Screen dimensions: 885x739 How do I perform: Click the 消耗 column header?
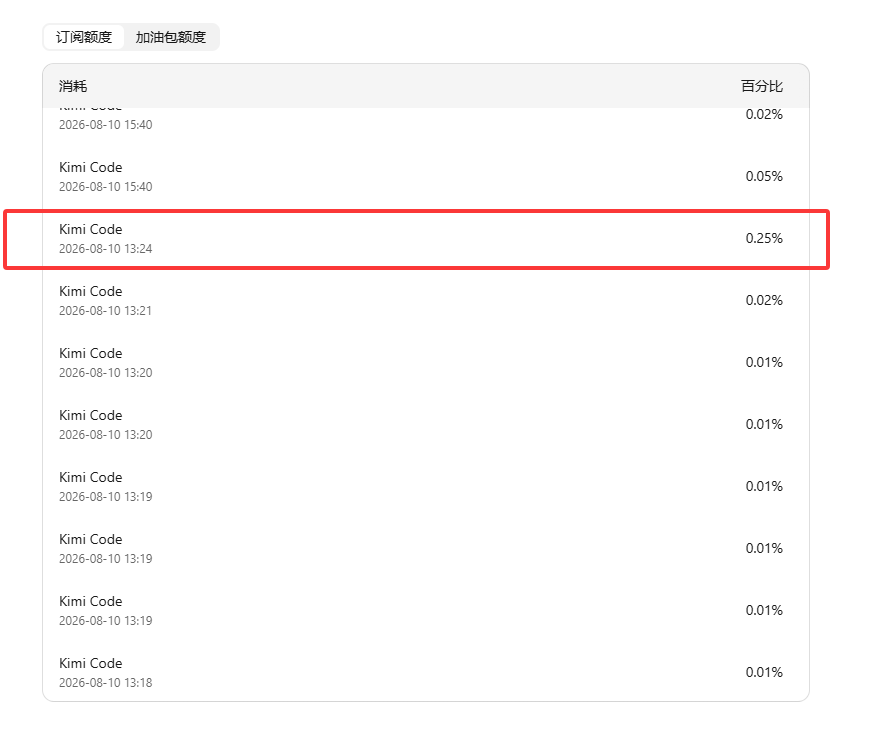(73, 86)
